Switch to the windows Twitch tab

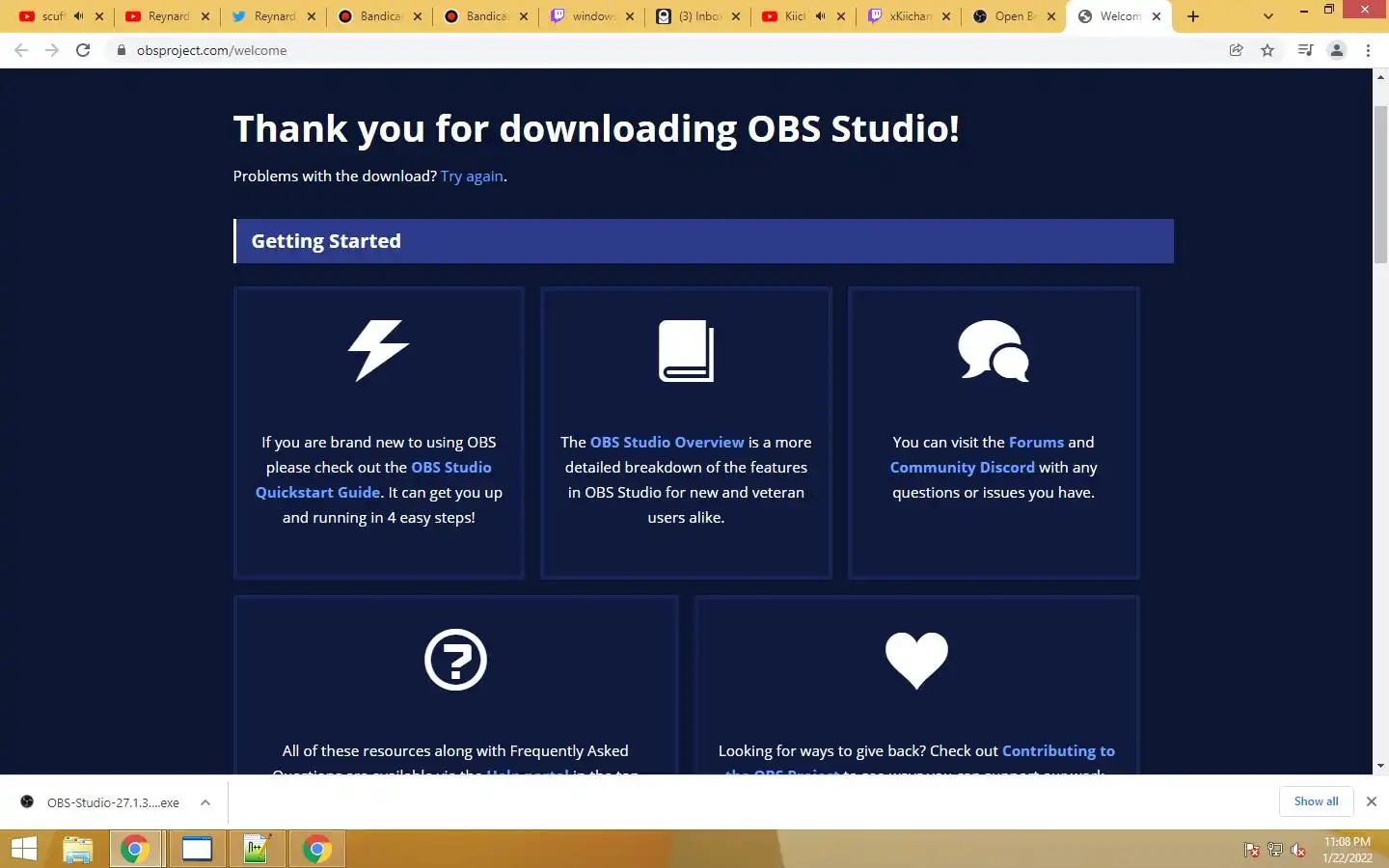(582, 16)
